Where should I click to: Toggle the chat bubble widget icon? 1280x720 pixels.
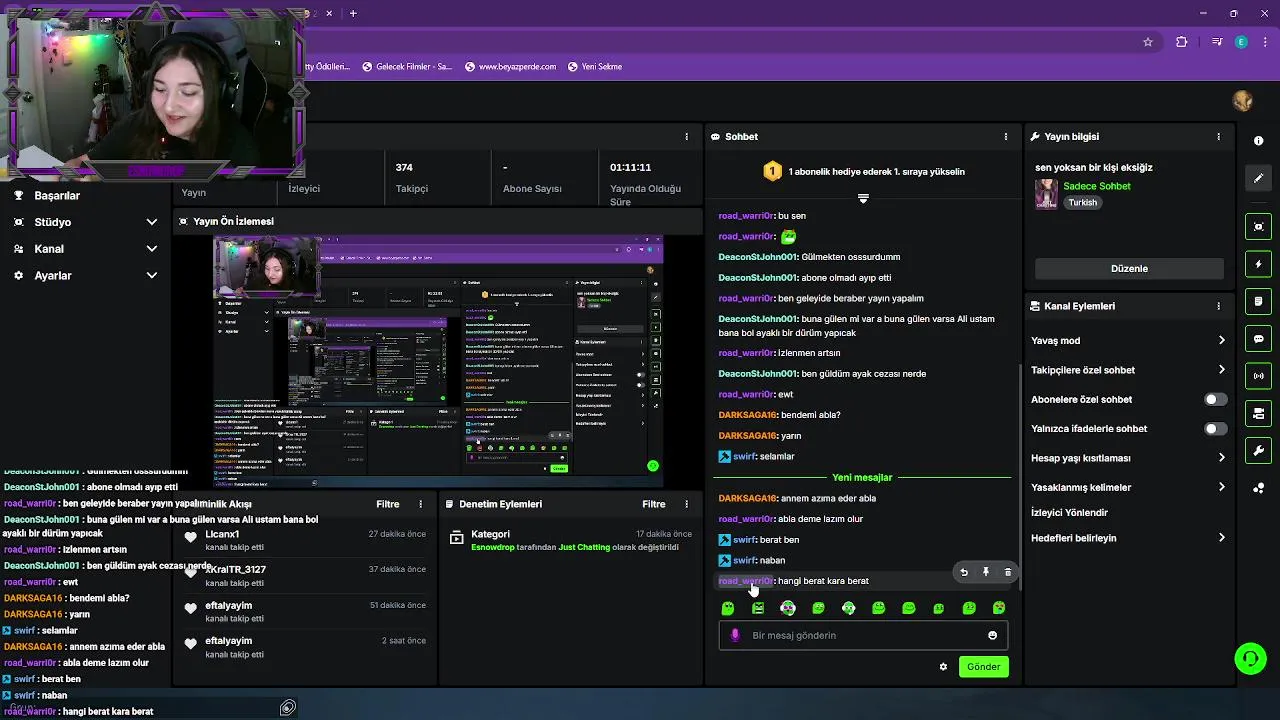point(1259,339)
